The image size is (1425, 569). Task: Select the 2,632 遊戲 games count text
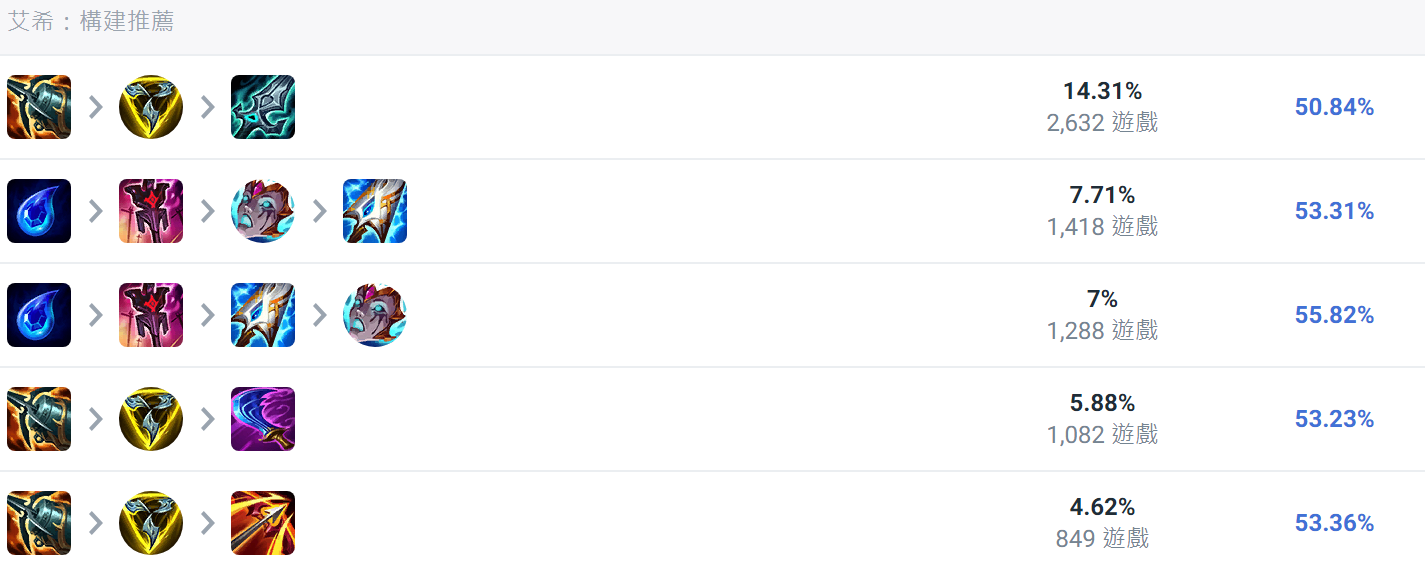1102,123
